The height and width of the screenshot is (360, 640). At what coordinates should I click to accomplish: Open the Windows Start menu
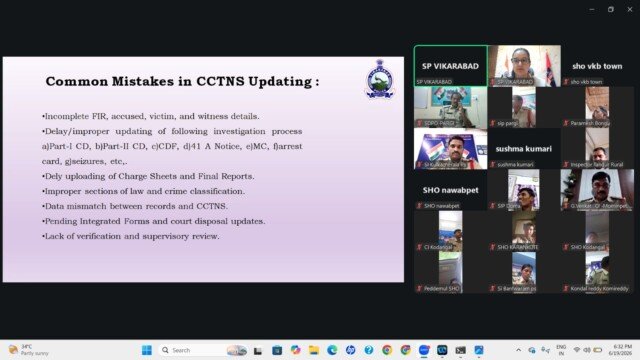tap(147, 350)
